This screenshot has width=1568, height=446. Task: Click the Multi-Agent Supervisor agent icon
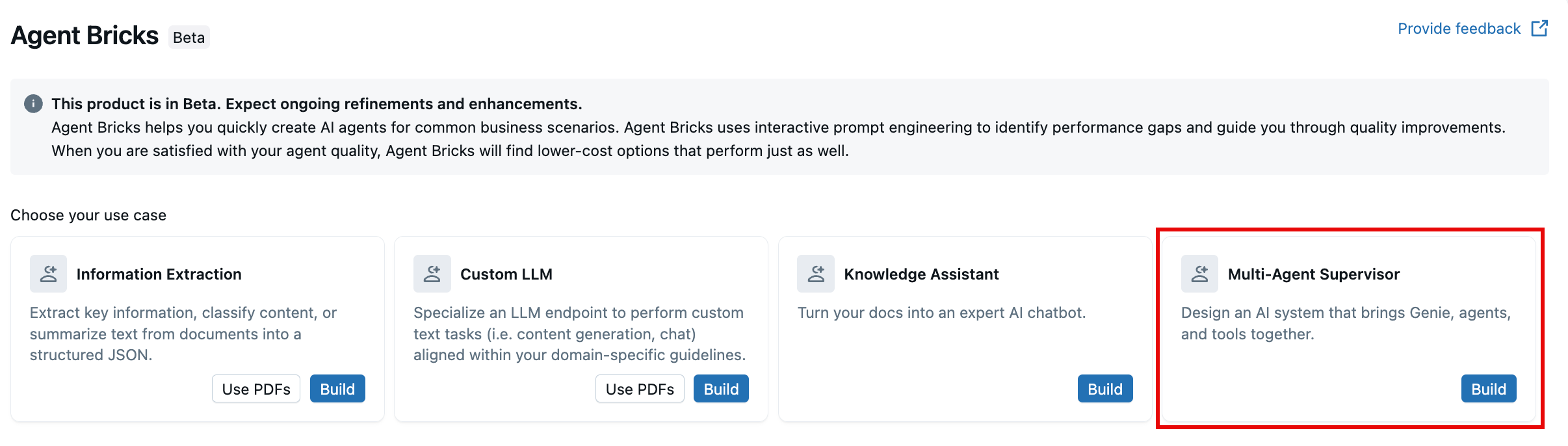pyautogui.click(x=1199, y=274)
